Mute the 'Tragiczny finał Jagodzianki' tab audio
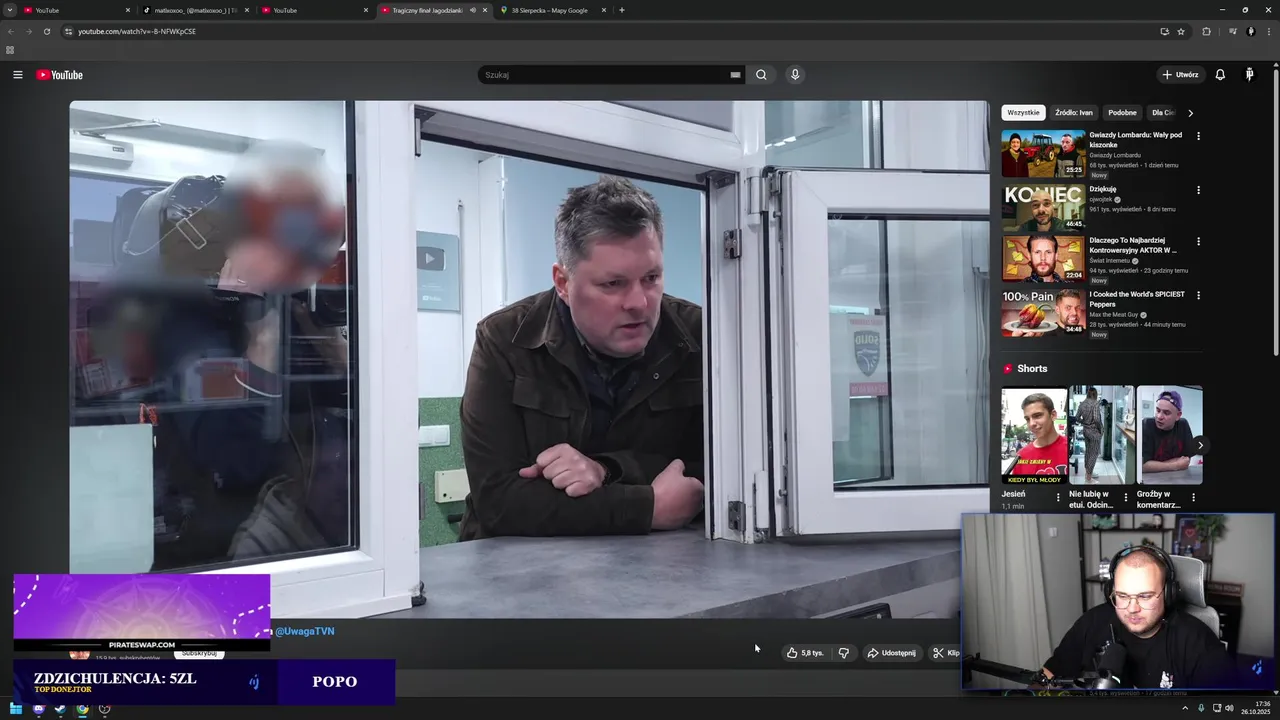The width and height of the screenshot is (1280, 720). tap(473, 10)
